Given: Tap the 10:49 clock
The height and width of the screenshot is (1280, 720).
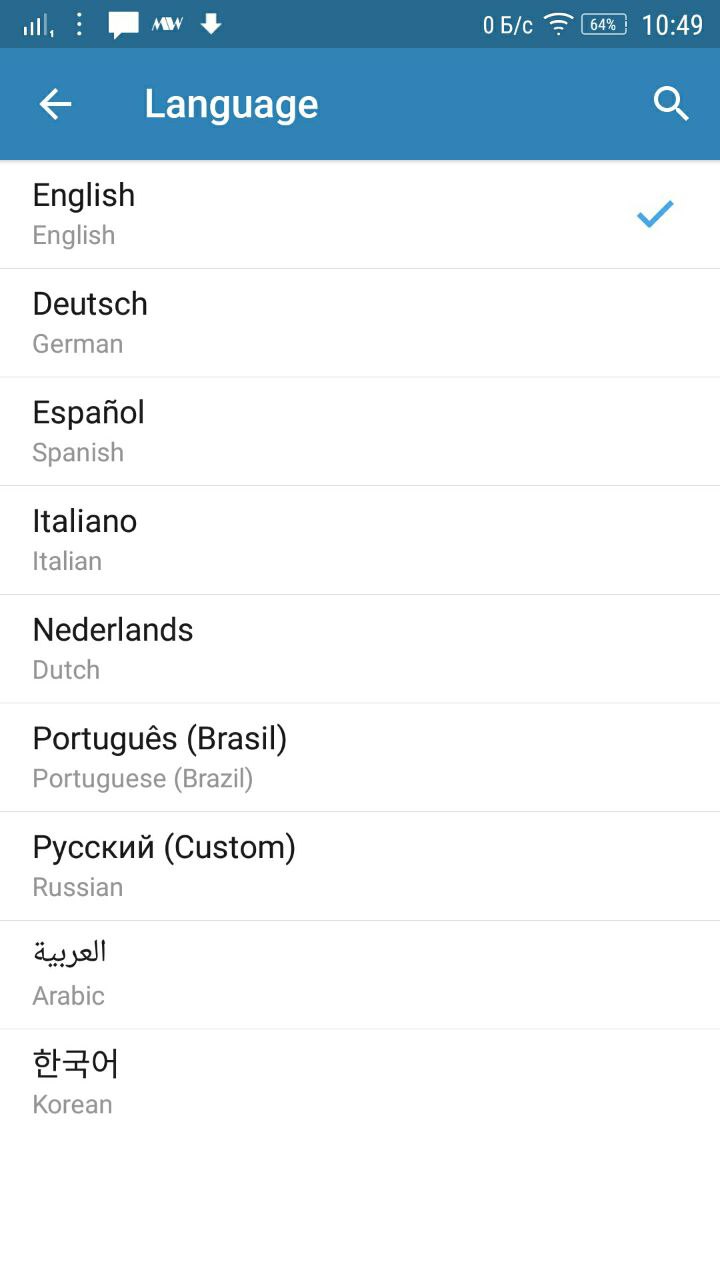Looking at the screenshot, I should click(672, 24).
